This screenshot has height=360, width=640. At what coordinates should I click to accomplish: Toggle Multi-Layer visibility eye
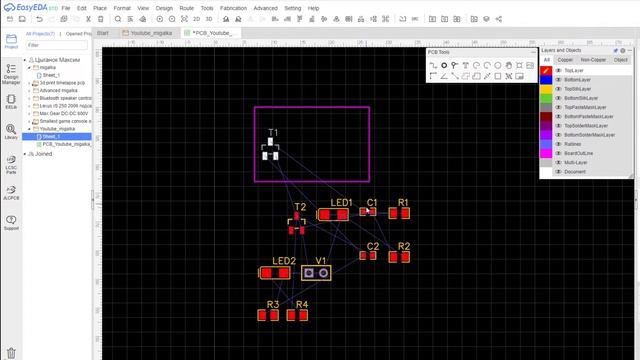558,162
